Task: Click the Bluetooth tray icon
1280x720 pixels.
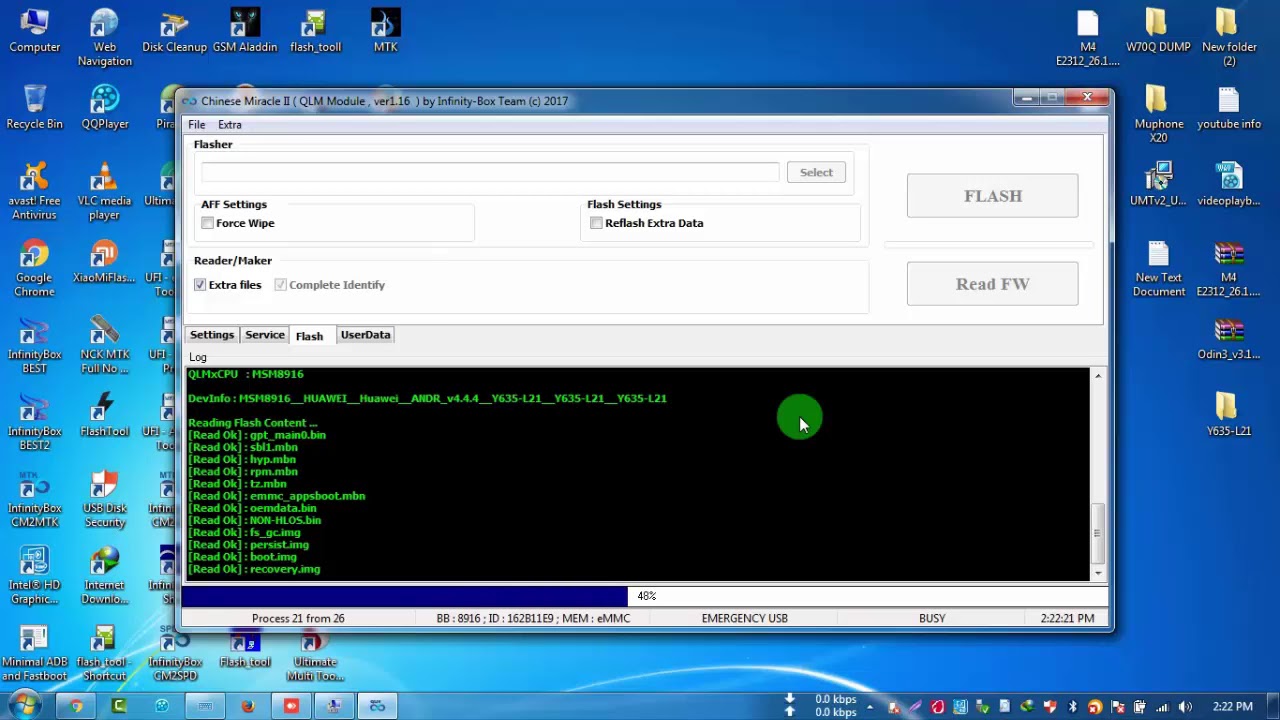Action: pos(1073,707)
